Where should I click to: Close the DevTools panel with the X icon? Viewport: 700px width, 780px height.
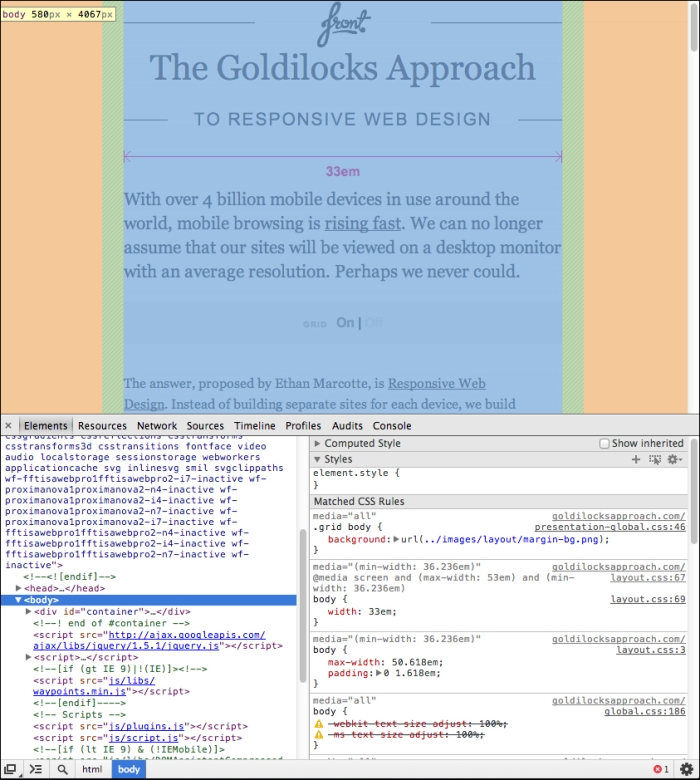(x=8, y=426)
